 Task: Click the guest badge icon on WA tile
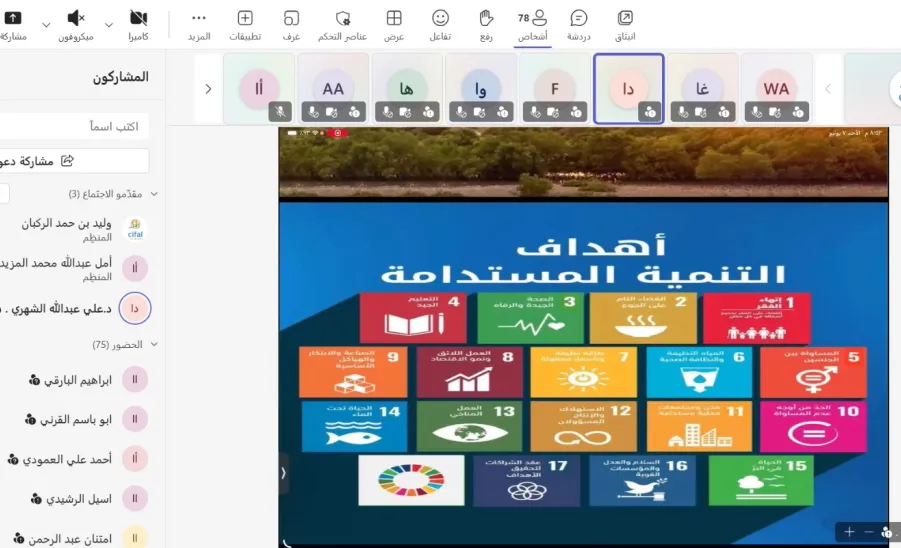(798, 113)
